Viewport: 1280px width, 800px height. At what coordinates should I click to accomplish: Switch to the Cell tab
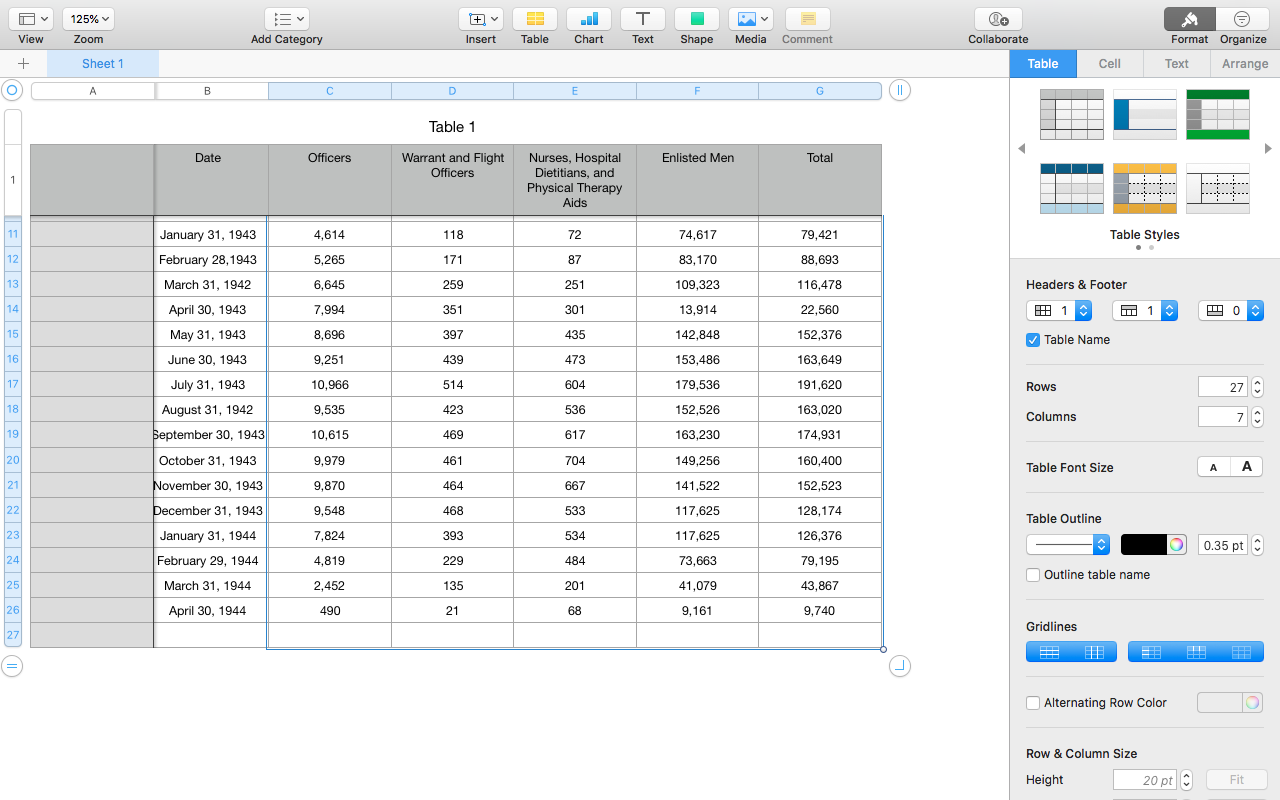[x=1110, y=64]
